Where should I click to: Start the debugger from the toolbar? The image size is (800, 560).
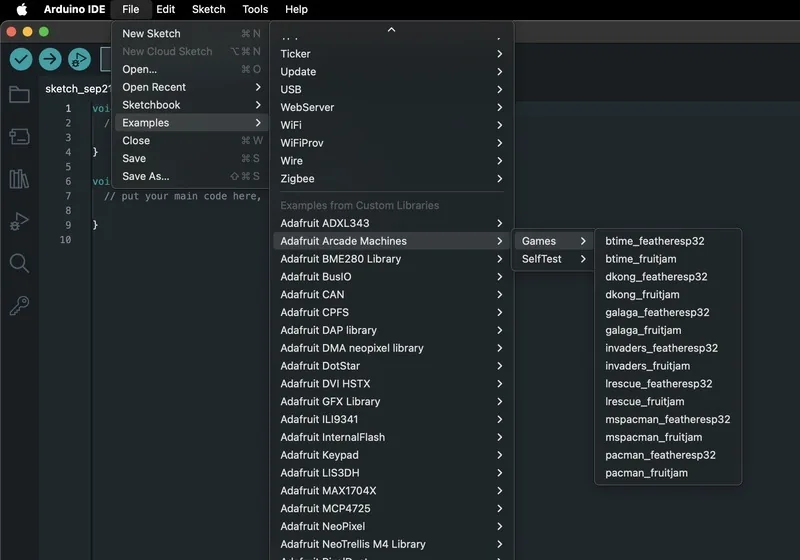click(79, 59)
